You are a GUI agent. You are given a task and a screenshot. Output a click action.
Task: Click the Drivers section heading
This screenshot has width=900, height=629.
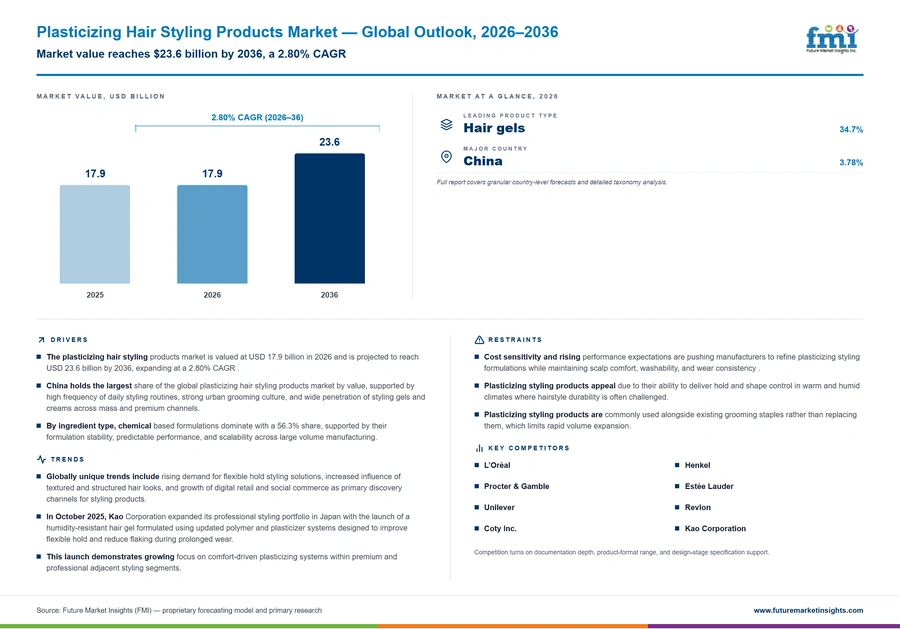[69, 340]
